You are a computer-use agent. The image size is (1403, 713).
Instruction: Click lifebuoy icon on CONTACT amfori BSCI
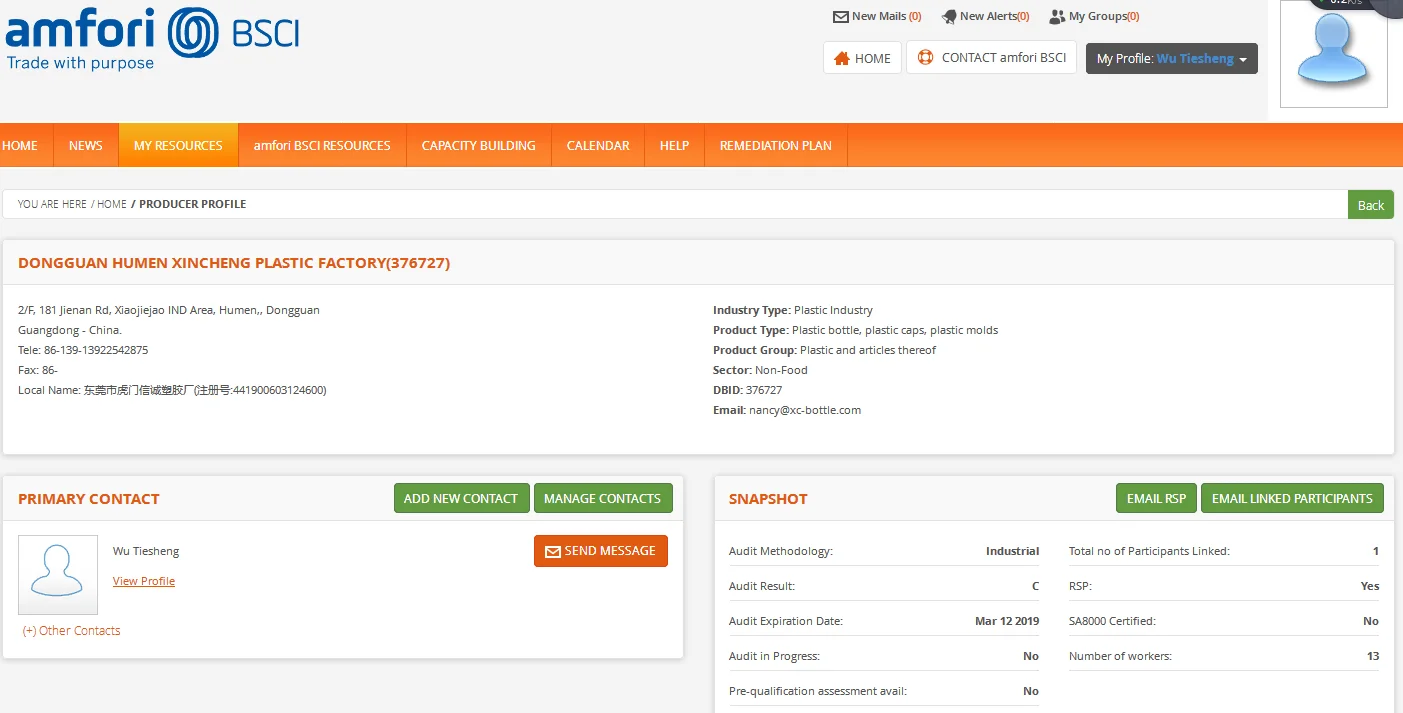tap(925, 58)
